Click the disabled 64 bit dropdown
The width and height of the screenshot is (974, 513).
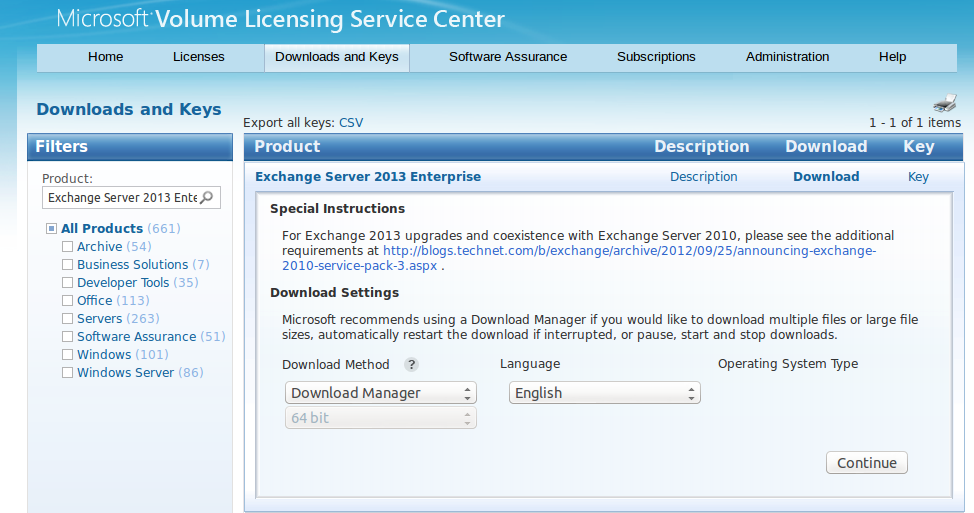(381, 418)
